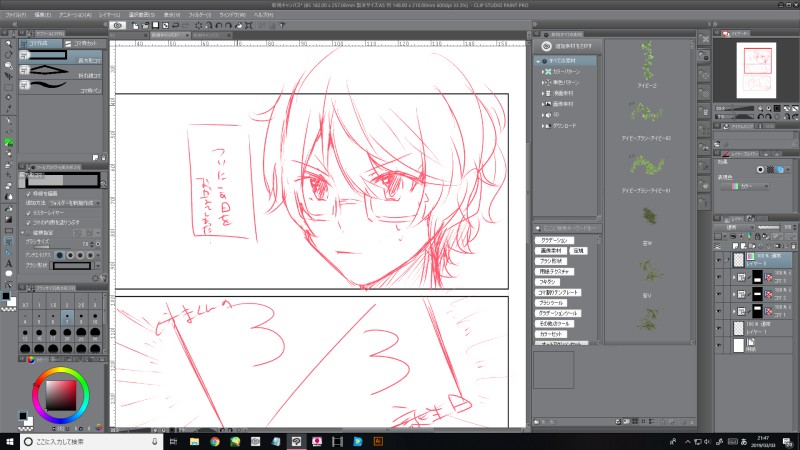Select the Text tool A icon
This screenshot has width=800, height=450.
coord(8,264)
